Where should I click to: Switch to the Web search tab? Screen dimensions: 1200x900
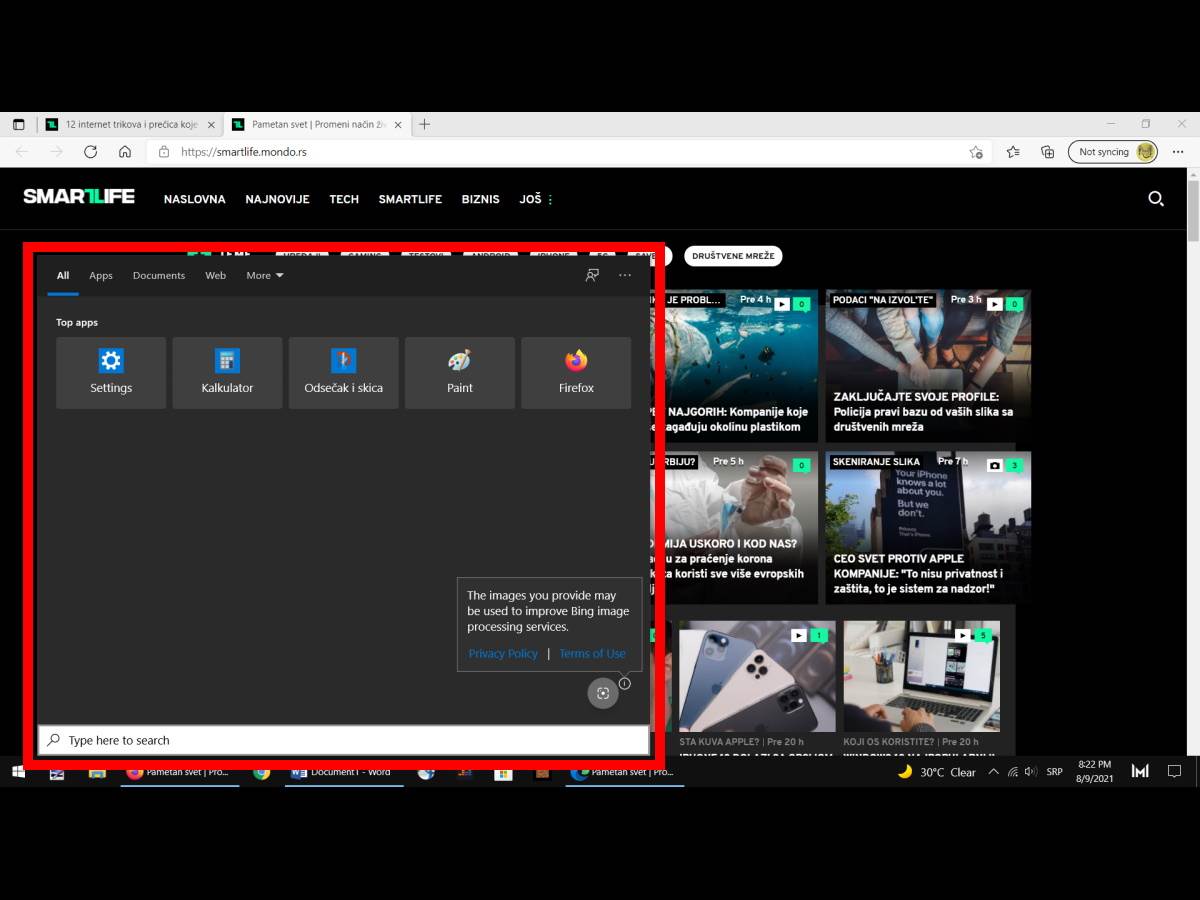click(x=216, y=275)
